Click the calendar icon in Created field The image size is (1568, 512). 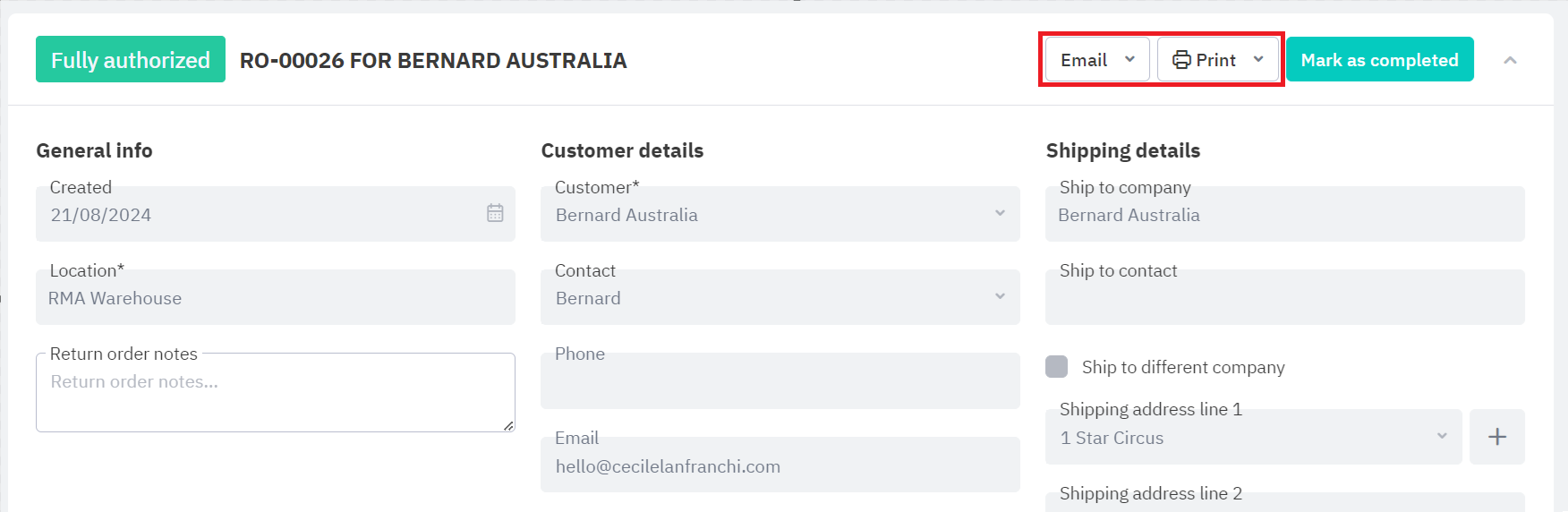[495, 213]
